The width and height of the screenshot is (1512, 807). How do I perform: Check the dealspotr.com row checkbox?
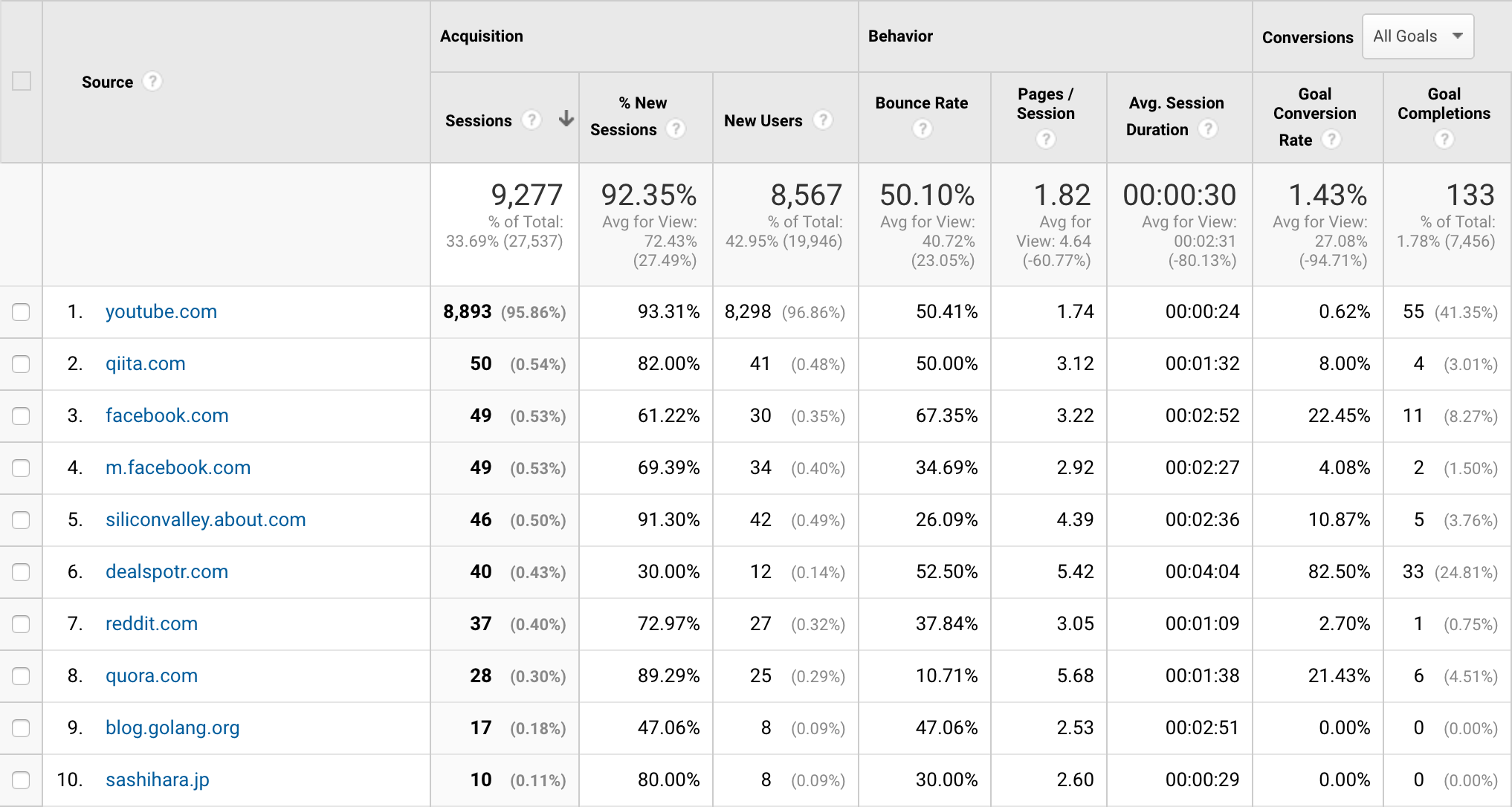[22, 572]
